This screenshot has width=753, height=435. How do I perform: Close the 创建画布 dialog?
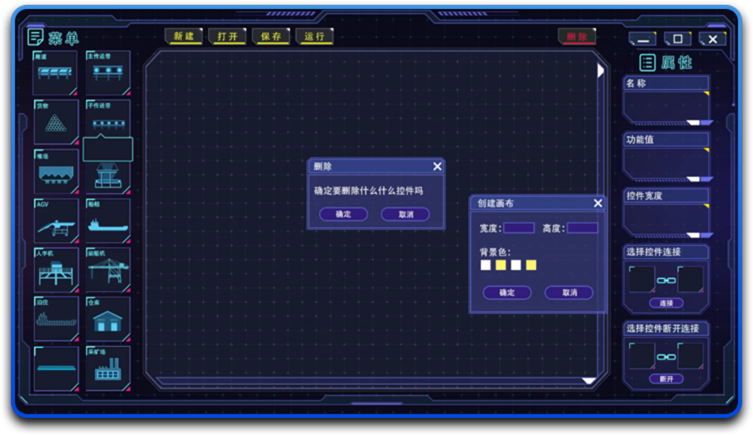(598, 203)
